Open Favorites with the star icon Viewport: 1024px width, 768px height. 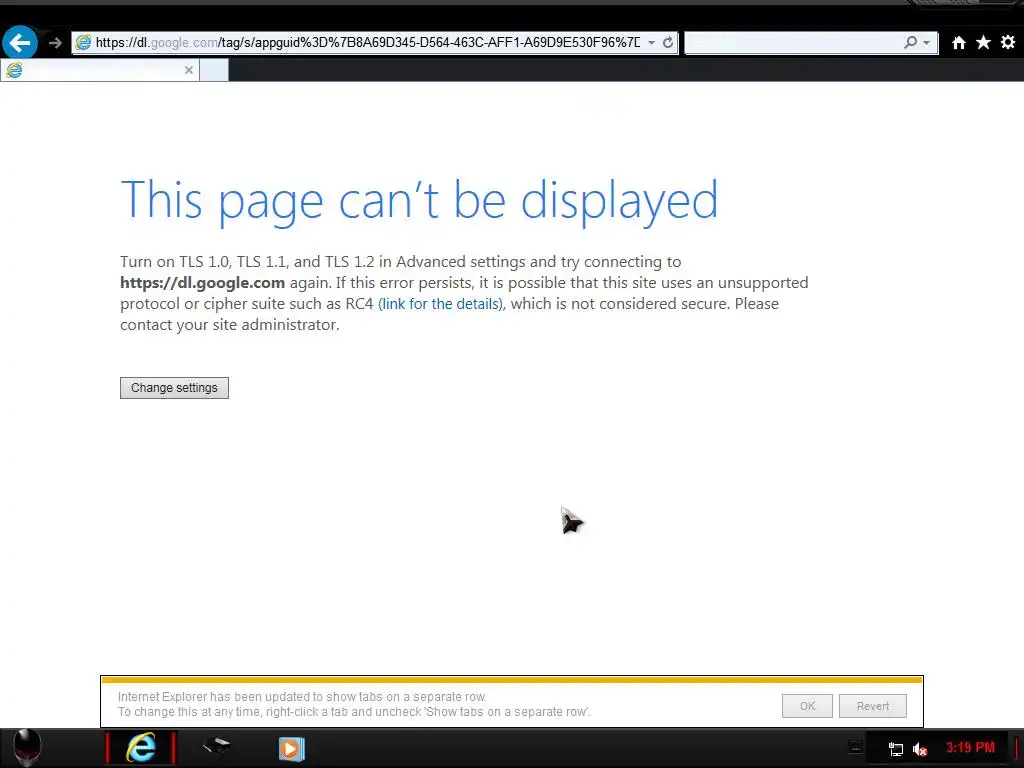point(983,42)
